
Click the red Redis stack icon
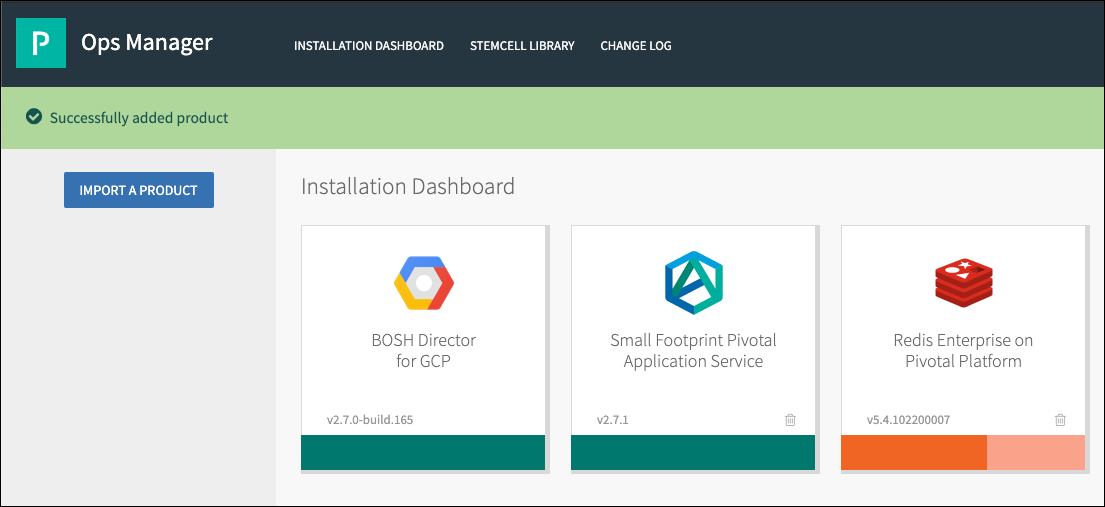click(x=963, y=284)
